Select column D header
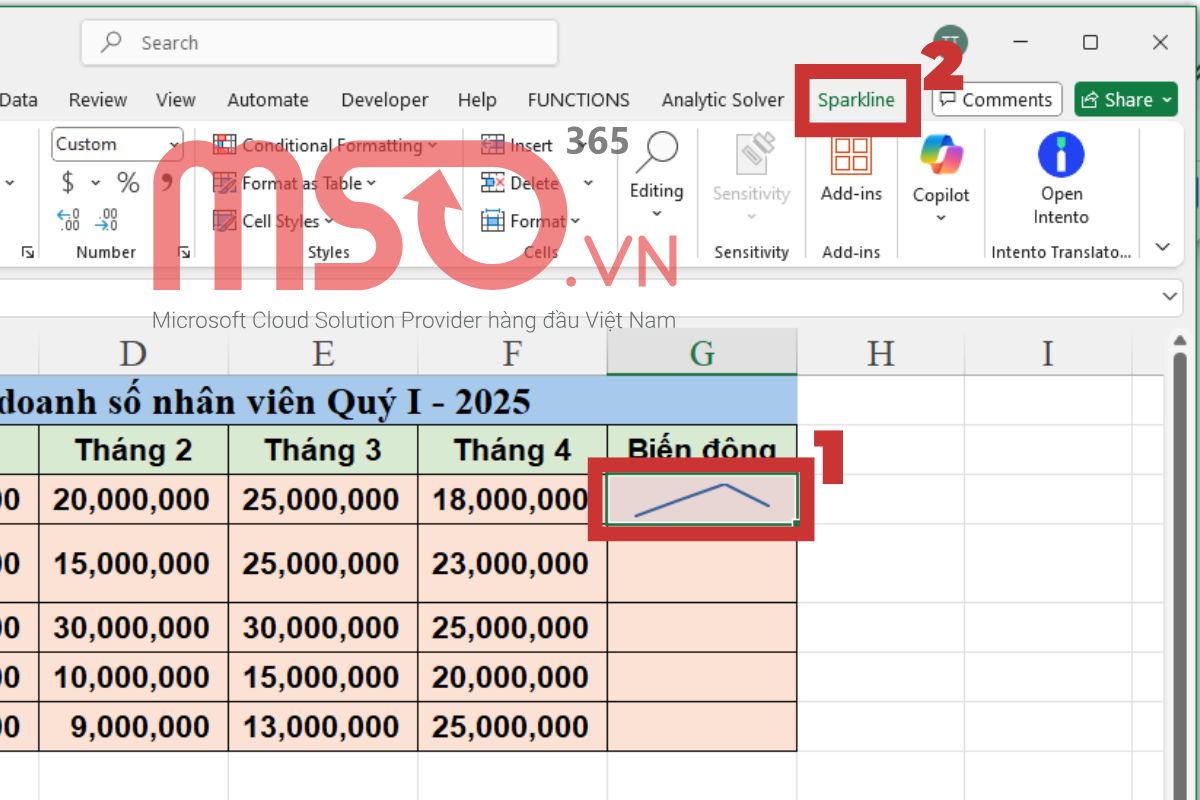This screenshot has height=800, width=1200. point(133,353)
